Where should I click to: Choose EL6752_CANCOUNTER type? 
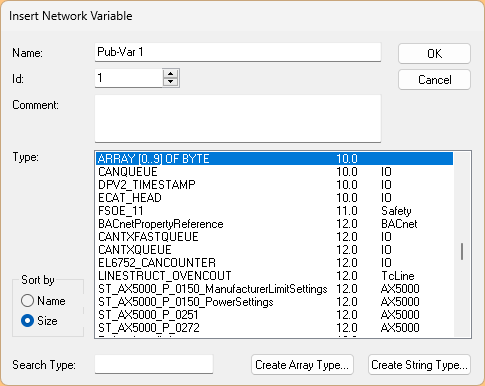(274, 263)
